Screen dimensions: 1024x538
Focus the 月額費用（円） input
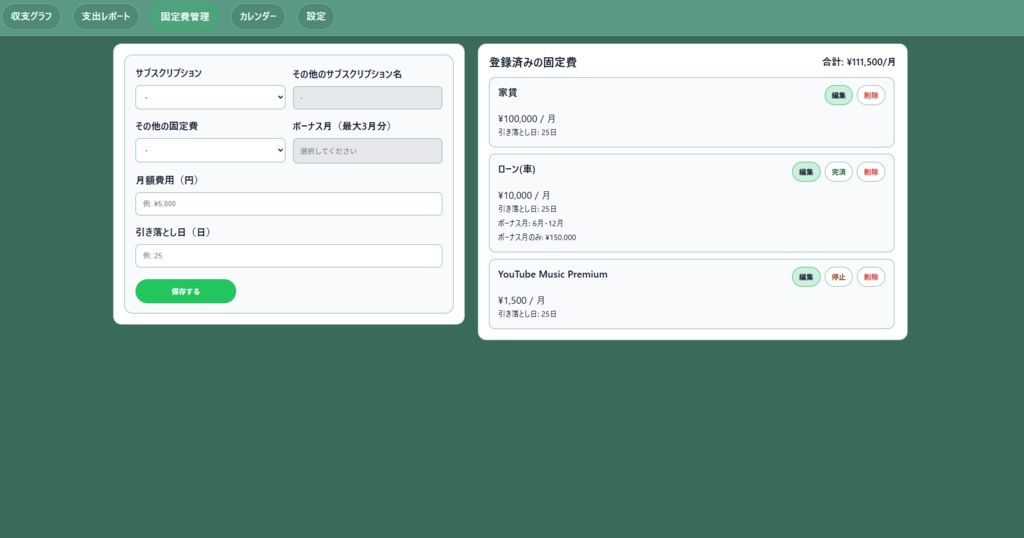click(x=289, y=204)
